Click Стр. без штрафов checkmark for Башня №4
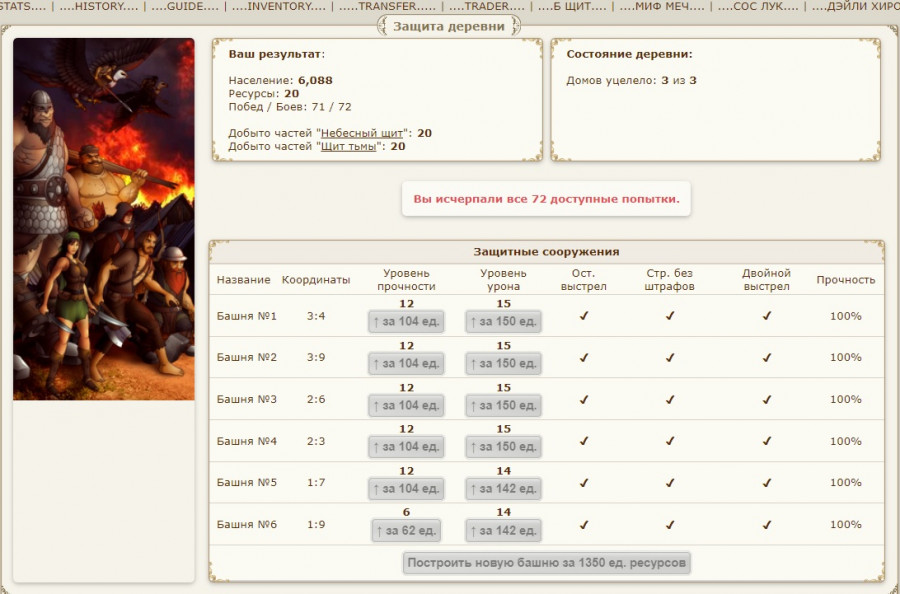 pos(669,441)
